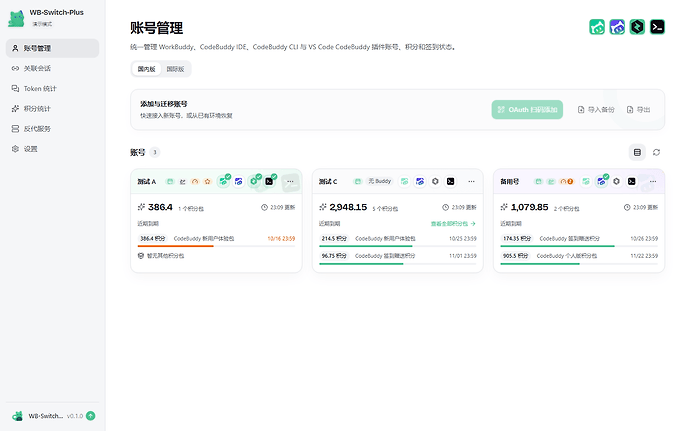The image size is (690, 431).
Task: Click the green update arrow beside v0.1.0
Action: point(91,416)
